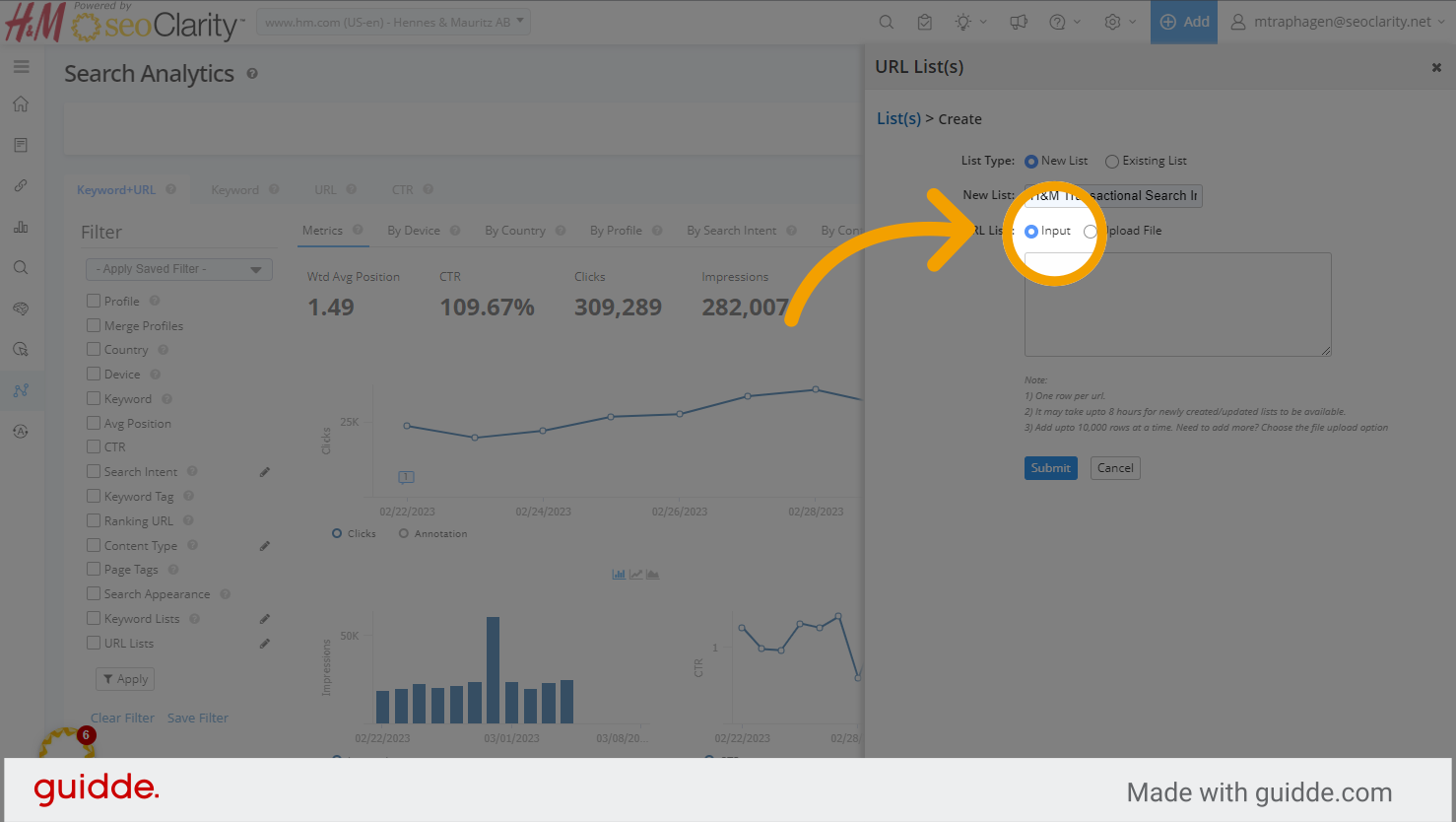Expand the settings gear dropdown
This screenshot has height=822, width=1456.
1120,22
